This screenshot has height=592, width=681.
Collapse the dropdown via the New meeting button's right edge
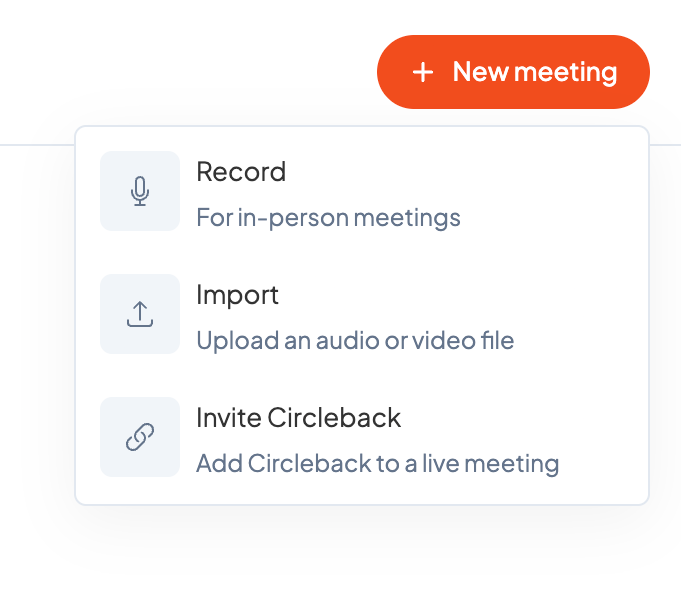tap(636, 72)
